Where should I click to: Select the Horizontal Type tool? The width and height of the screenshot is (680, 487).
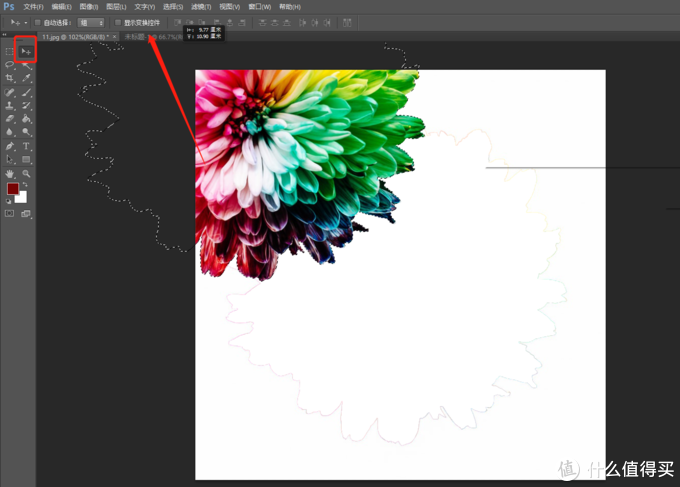click(26, 146)
